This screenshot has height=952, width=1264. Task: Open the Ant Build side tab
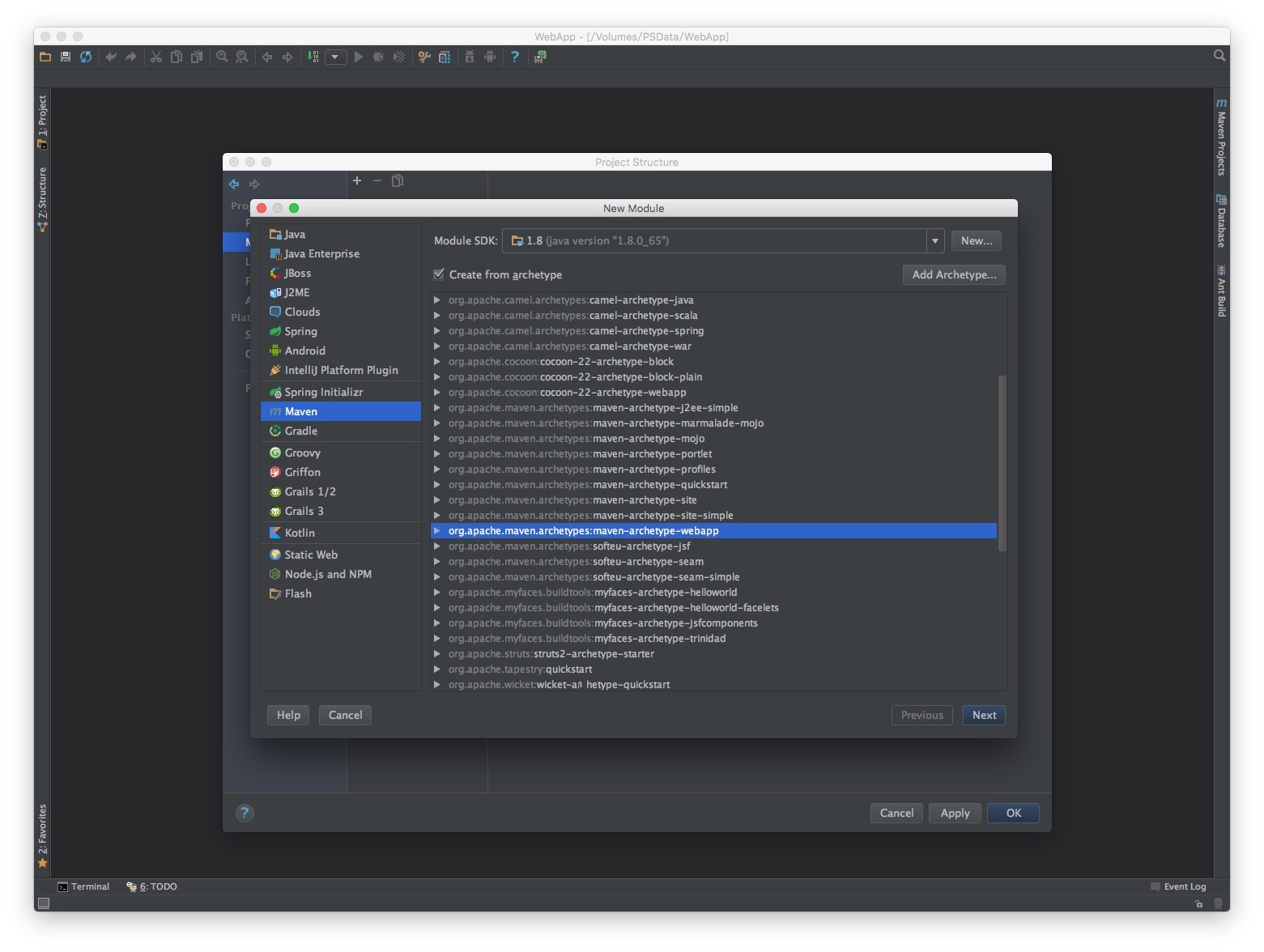click(x=1221, y=291)
